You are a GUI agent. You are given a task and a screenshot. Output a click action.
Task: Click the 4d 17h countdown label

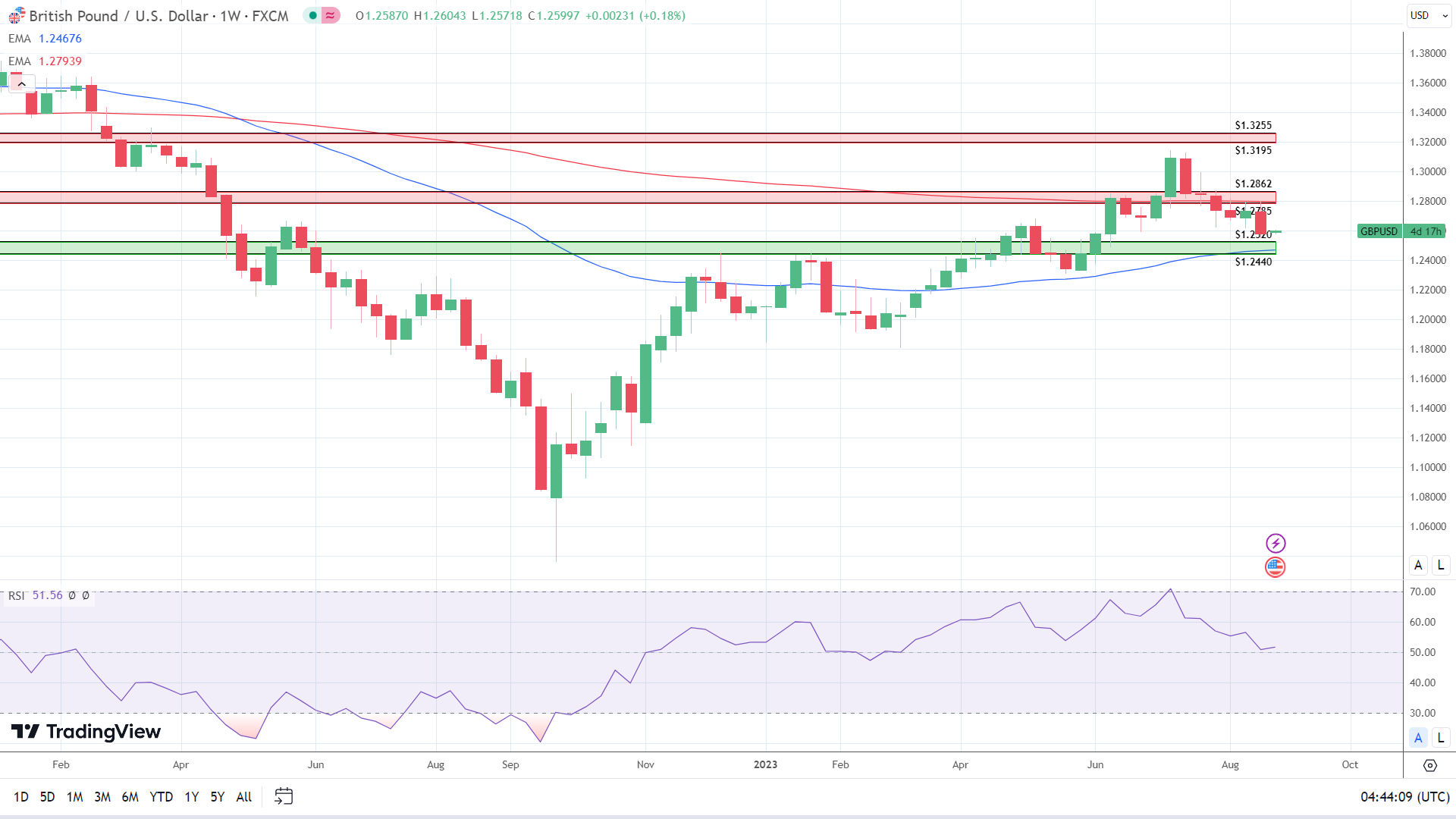point(1425,231)
